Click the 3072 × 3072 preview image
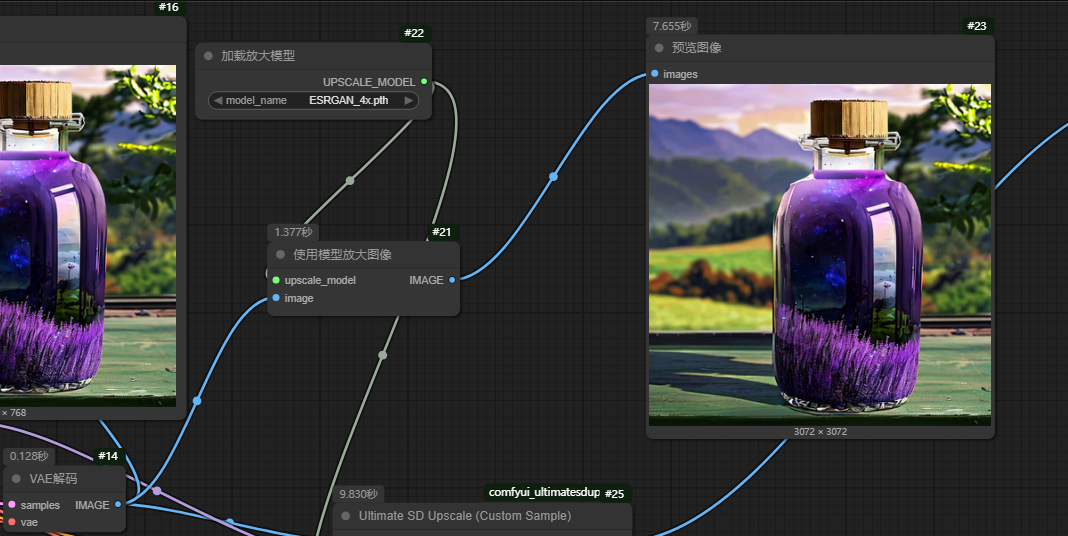Image resolution: width=1068 pixels, height=536 pixels. [x=819, y=254]
